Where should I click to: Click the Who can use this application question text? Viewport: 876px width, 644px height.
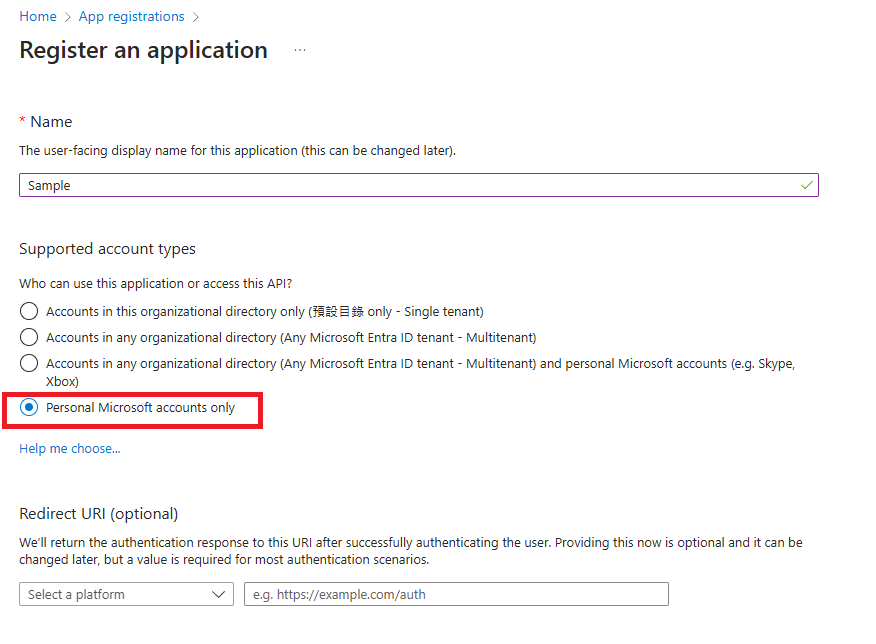(156, 284)
